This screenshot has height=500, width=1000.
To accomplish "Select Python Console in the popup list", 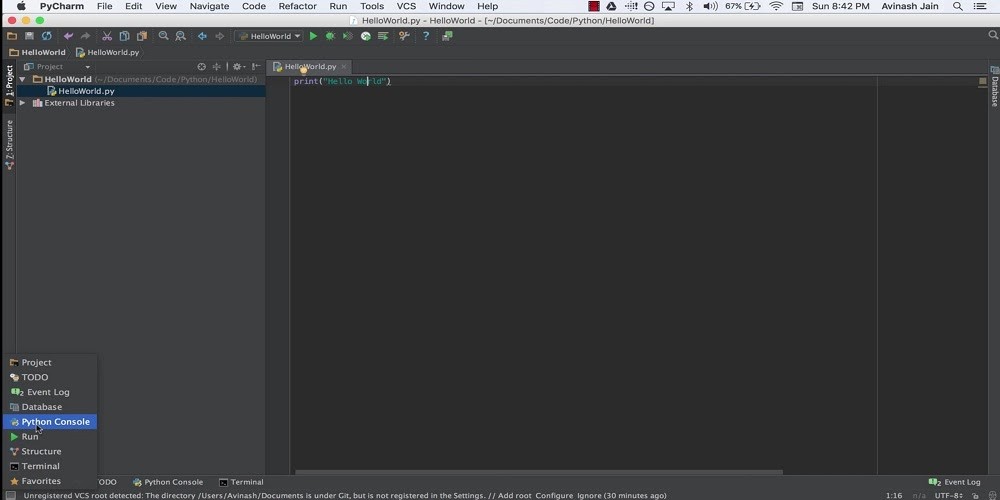I will [55, 422].
